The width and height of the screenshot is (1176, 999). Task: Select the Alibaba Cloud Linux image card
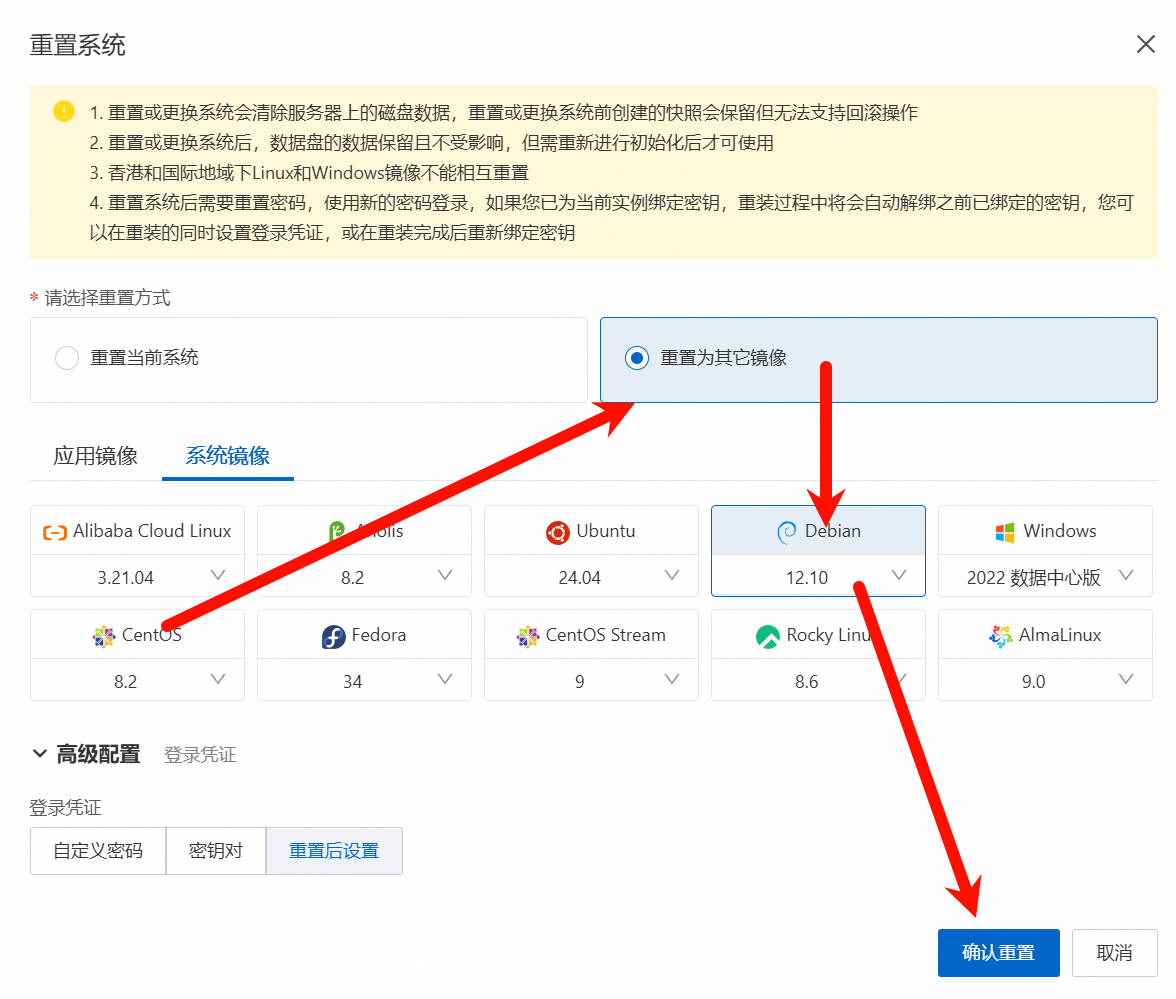click(138, 531)
